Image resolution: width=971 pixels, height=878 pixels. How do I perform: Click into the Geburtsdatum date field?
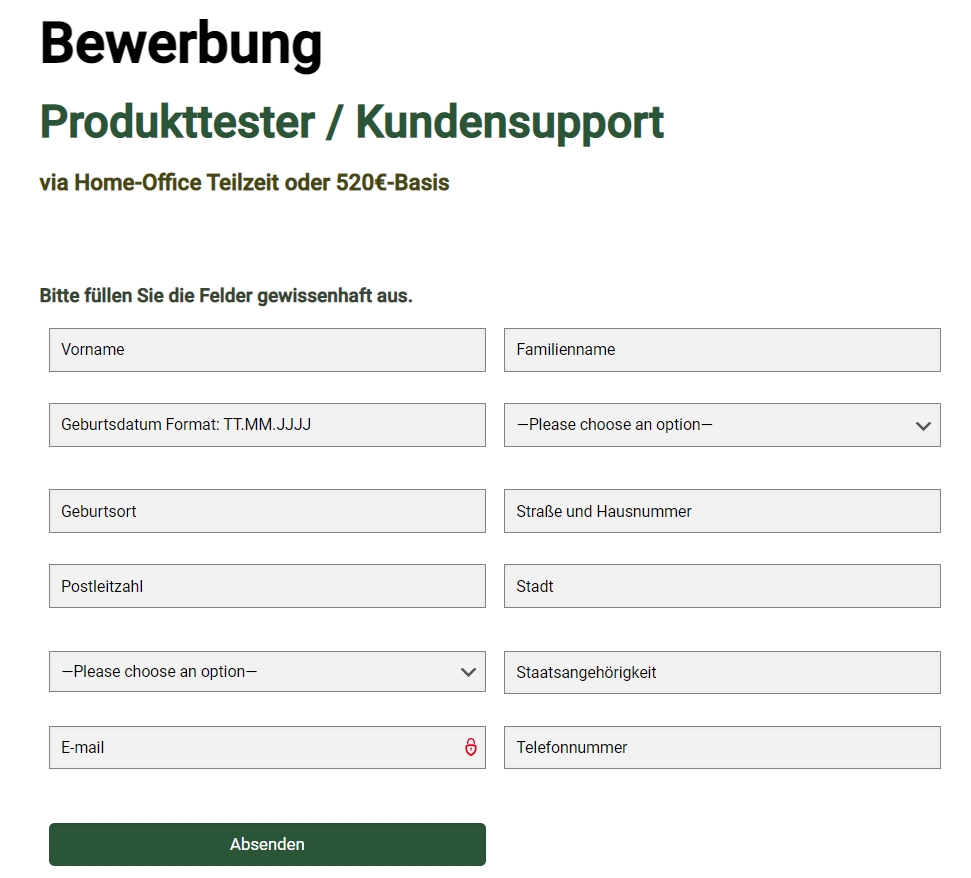pyautogui.click(x=267, y=425)
